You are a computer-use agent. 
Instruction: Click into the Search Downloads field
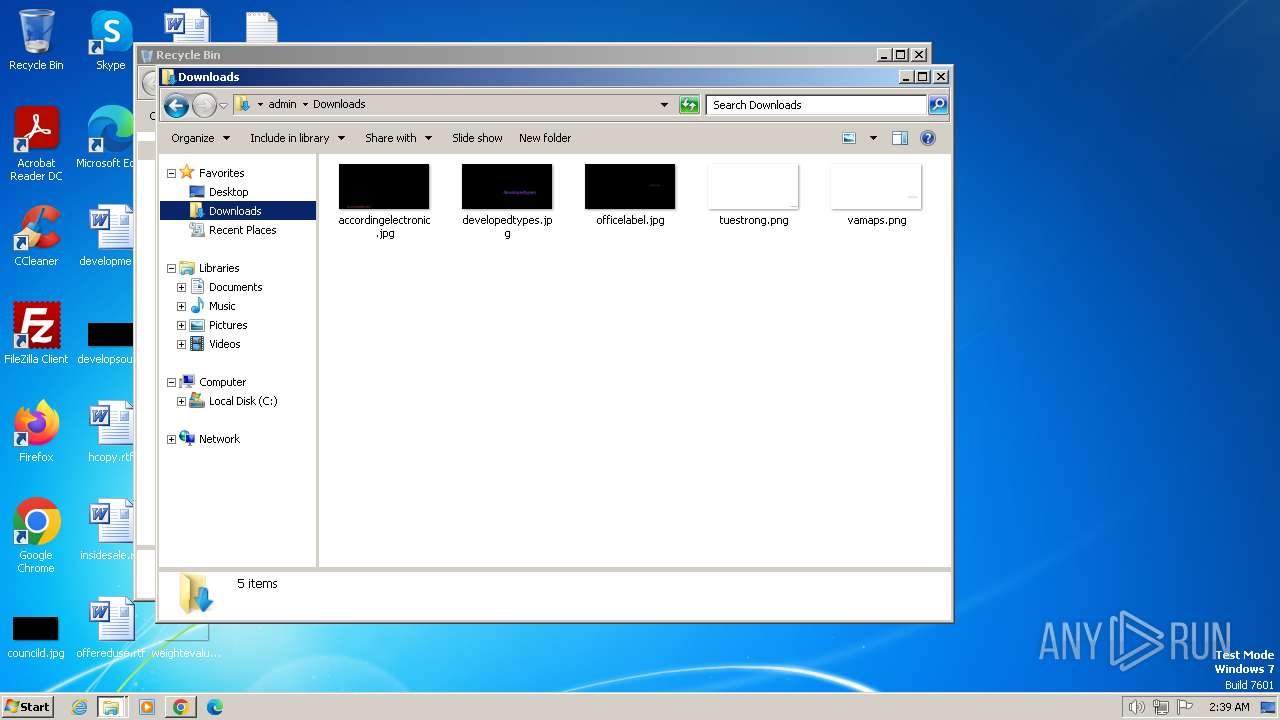(816, 104)
